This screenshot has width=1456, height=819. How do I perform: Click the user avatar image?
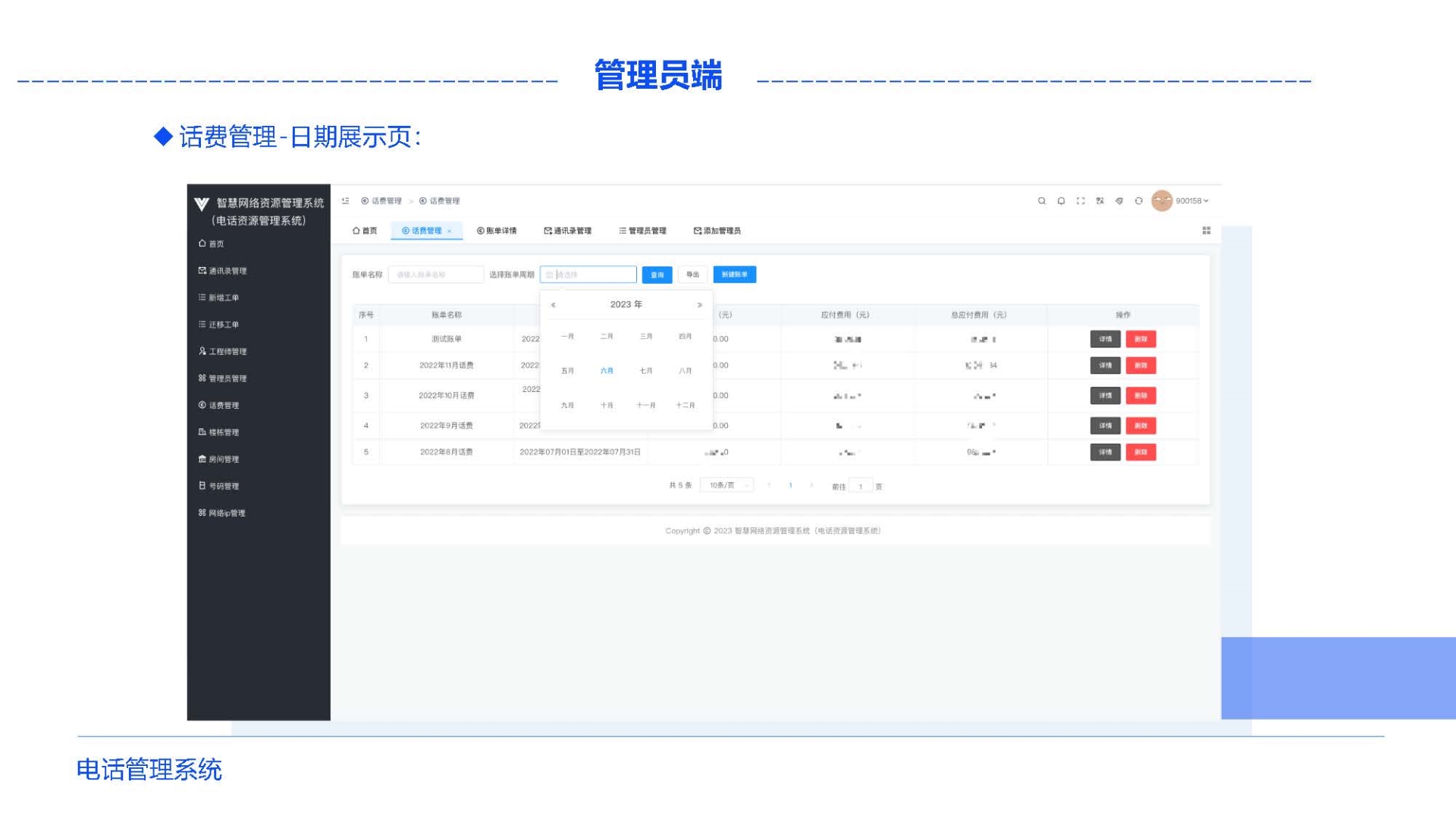click(1161, 201)
